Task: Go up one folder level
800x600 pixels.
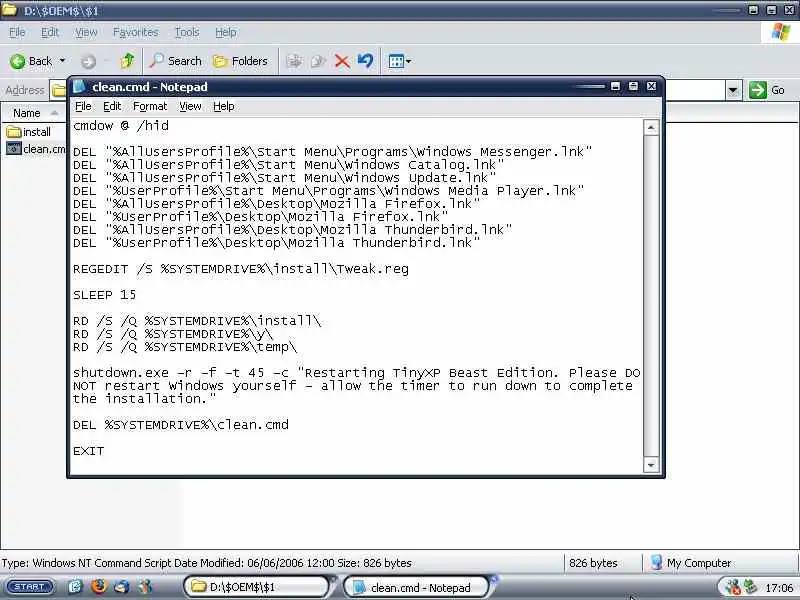Action: click(128, 61)
